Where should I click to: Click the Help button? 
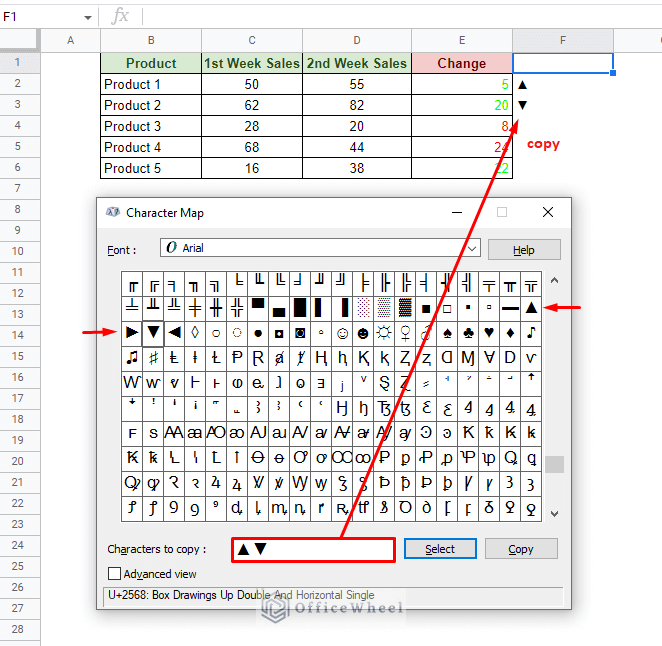(x=524, y=250)
